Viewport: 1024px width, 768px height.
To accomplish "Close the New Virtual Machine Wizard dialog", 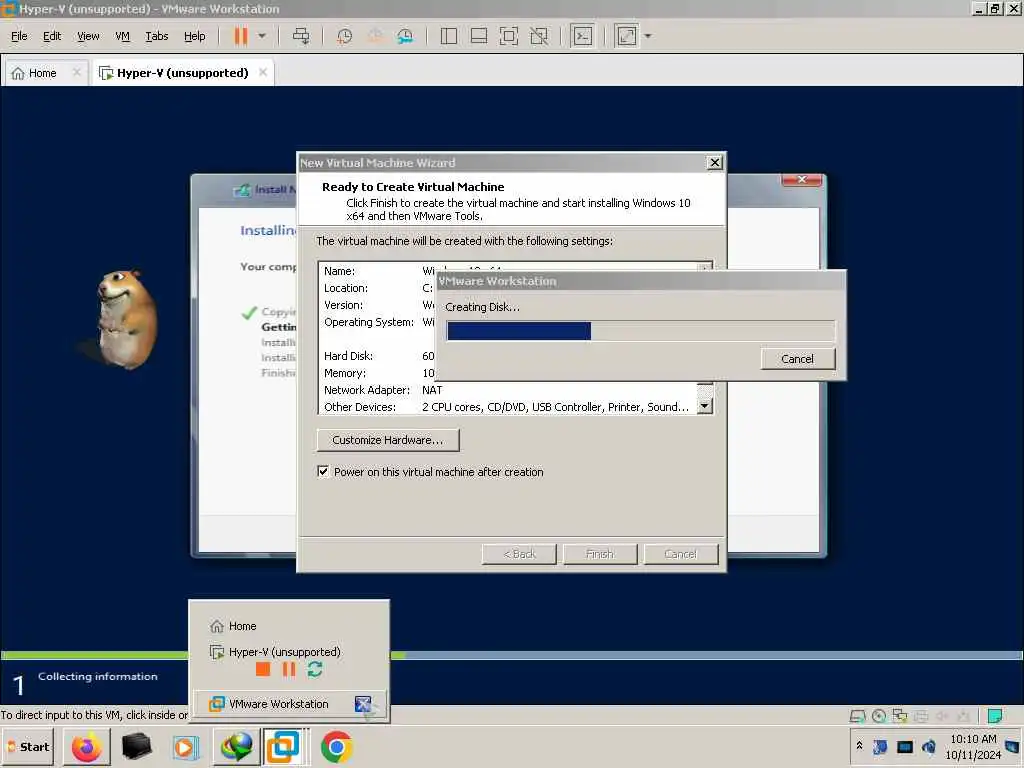I will coord(715,163).
